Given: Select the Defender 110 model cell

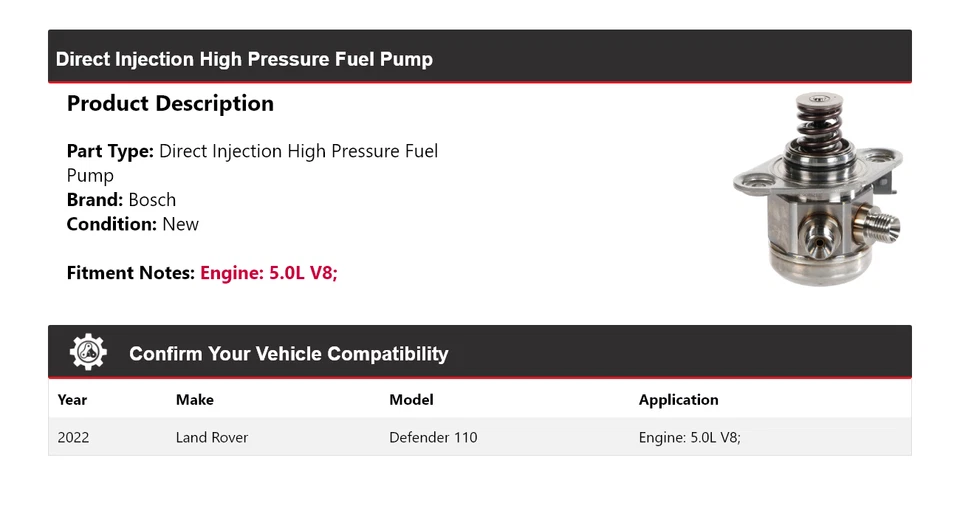Looking at the screenshot, I should [433, 437].
